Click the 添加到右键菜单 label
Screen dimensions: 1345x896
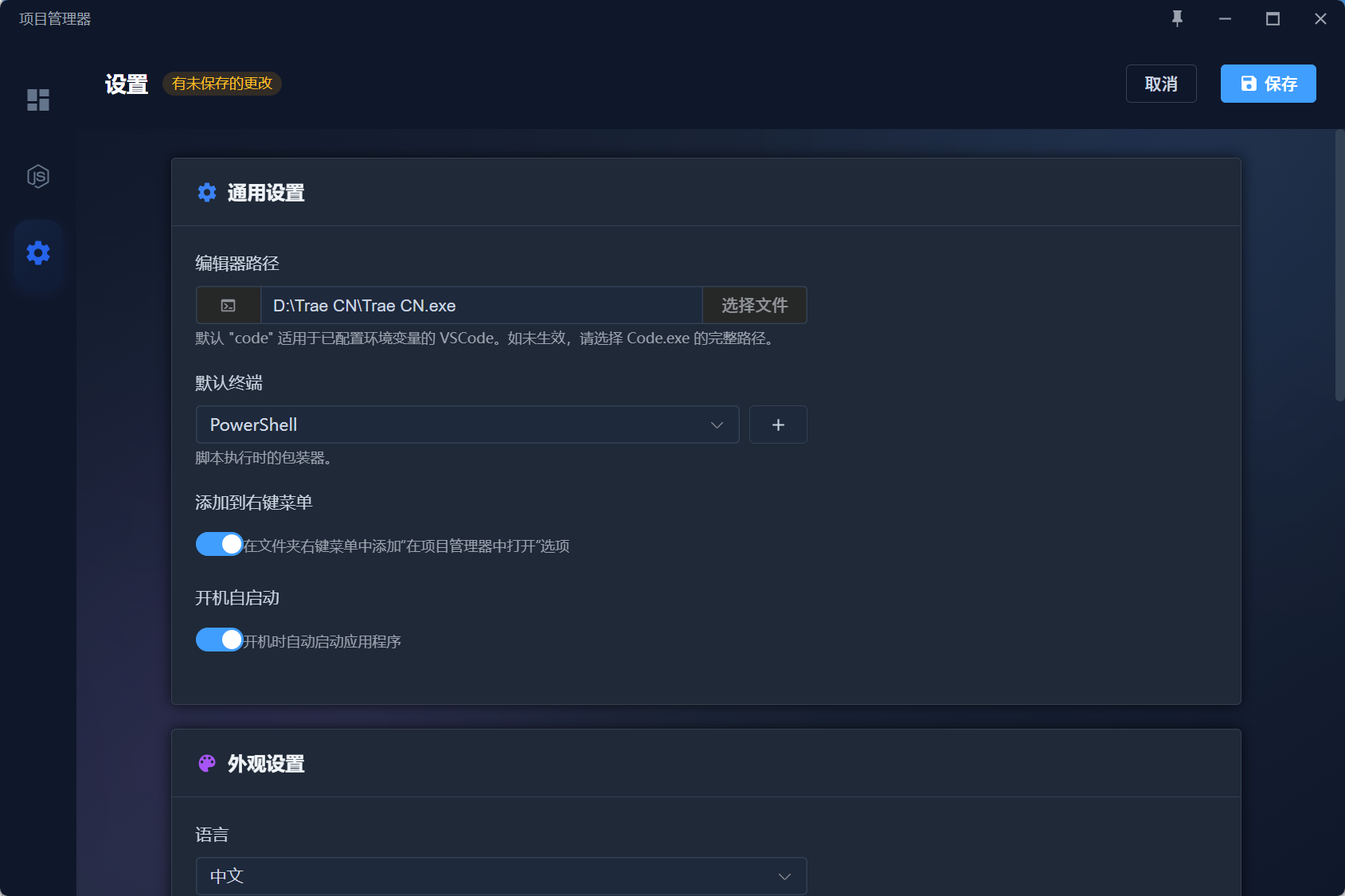coord(254,503)
